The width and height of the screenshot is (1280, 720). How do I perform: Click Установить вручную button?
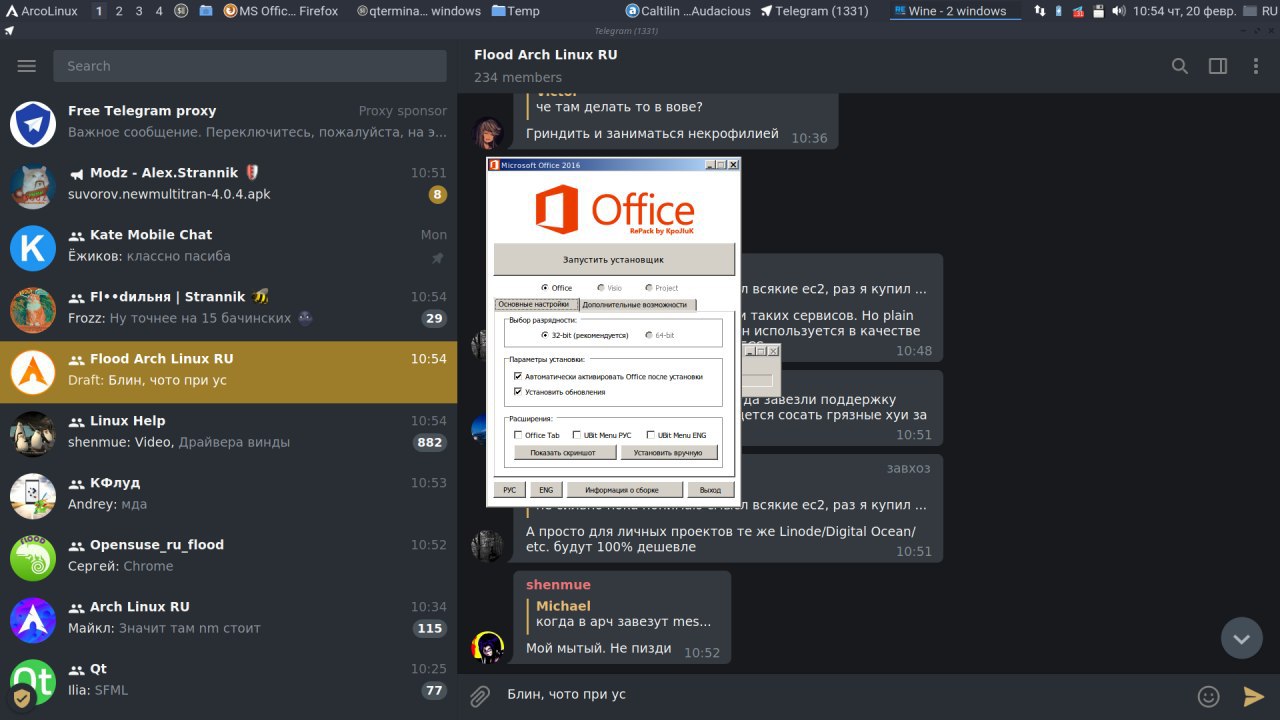point(668,453)
